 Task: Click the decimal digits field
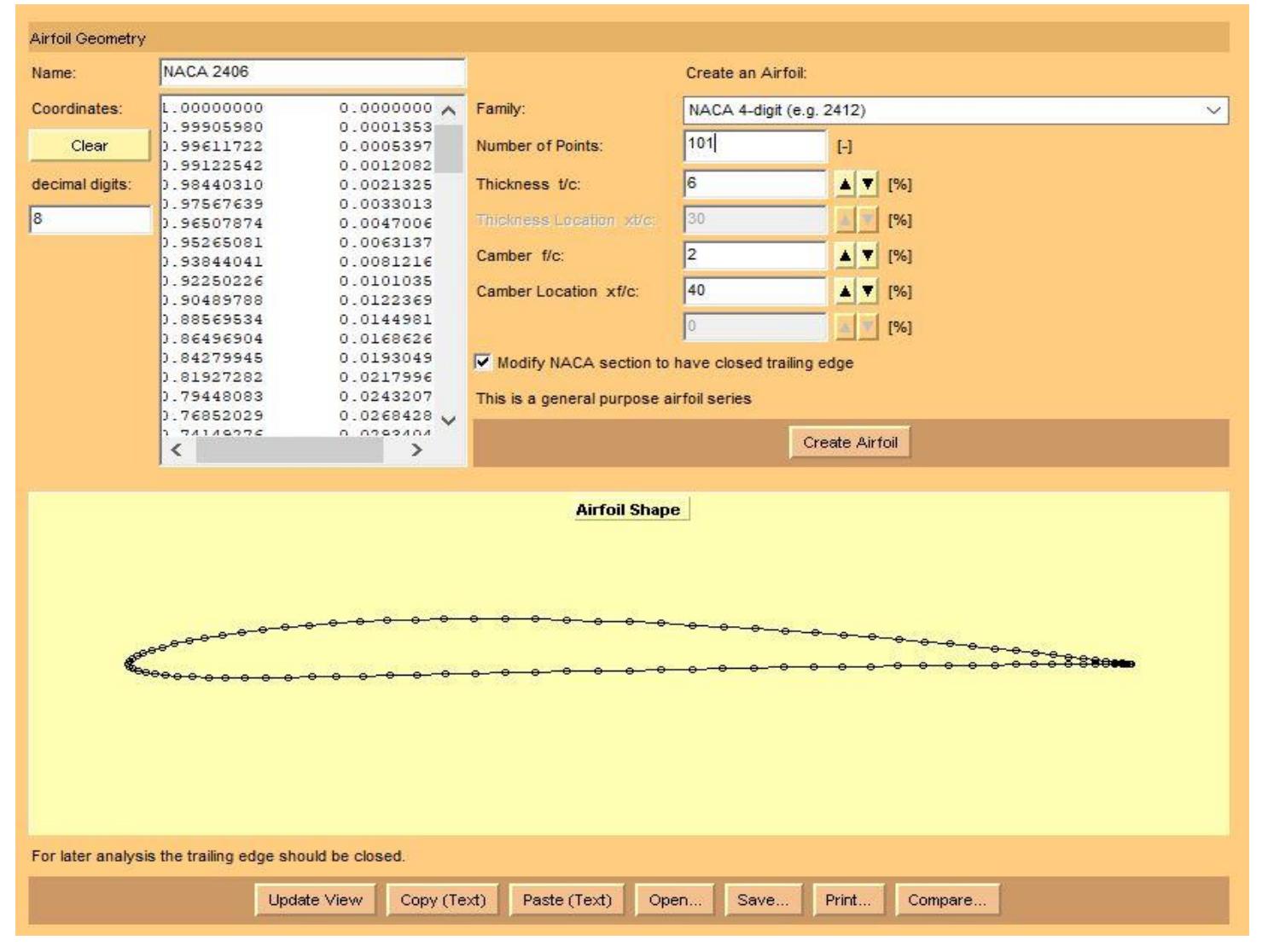90,219
